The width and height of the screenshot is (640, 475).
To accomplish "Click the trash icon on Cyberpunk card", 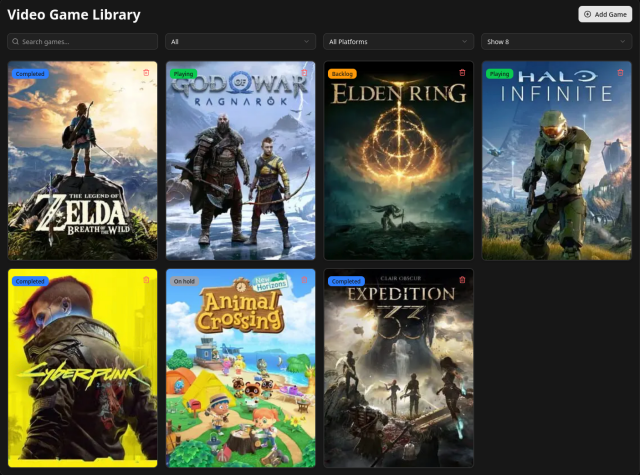I will [146, 280].
